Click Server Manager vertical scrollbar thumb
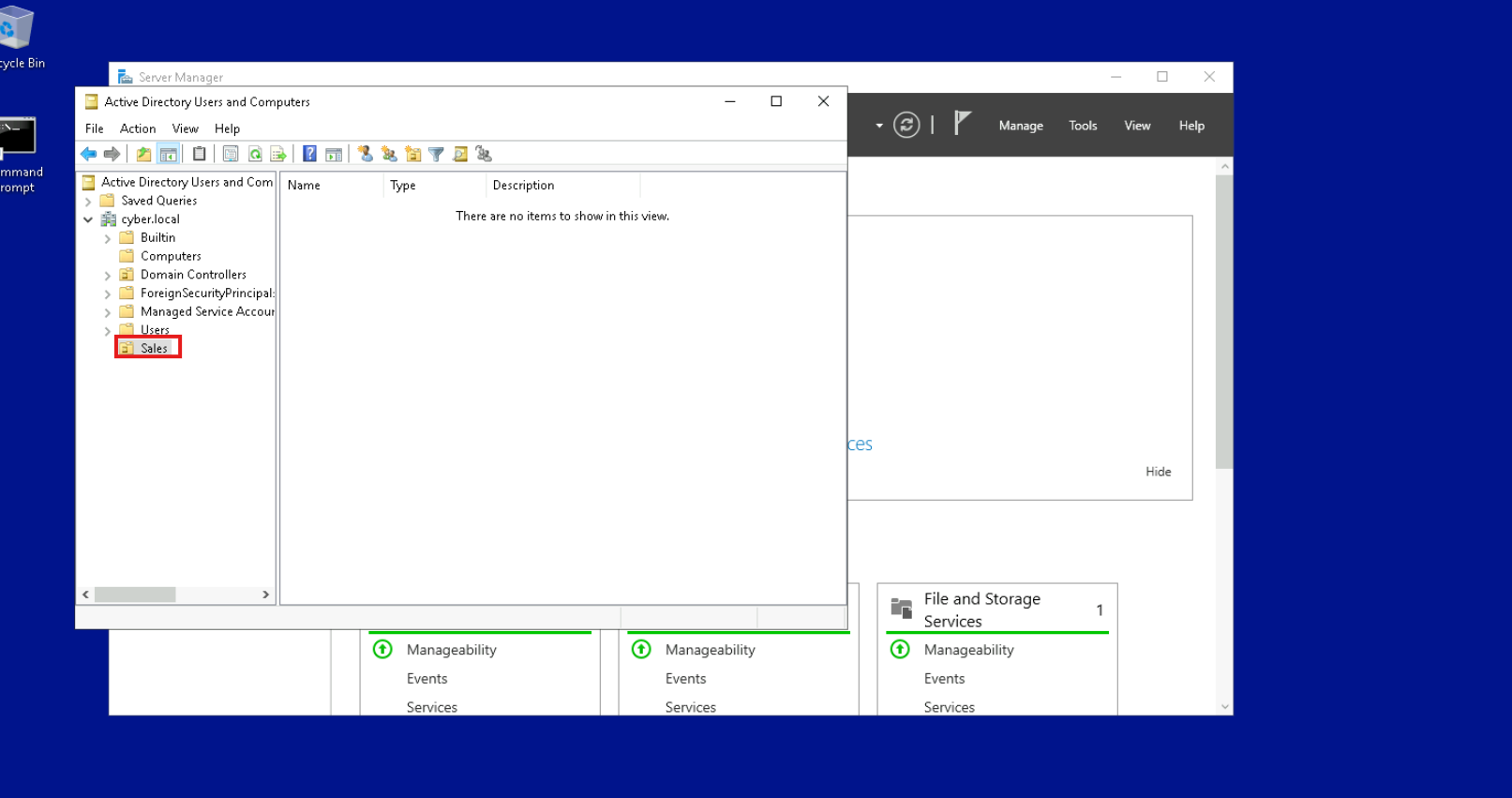 1224,322
